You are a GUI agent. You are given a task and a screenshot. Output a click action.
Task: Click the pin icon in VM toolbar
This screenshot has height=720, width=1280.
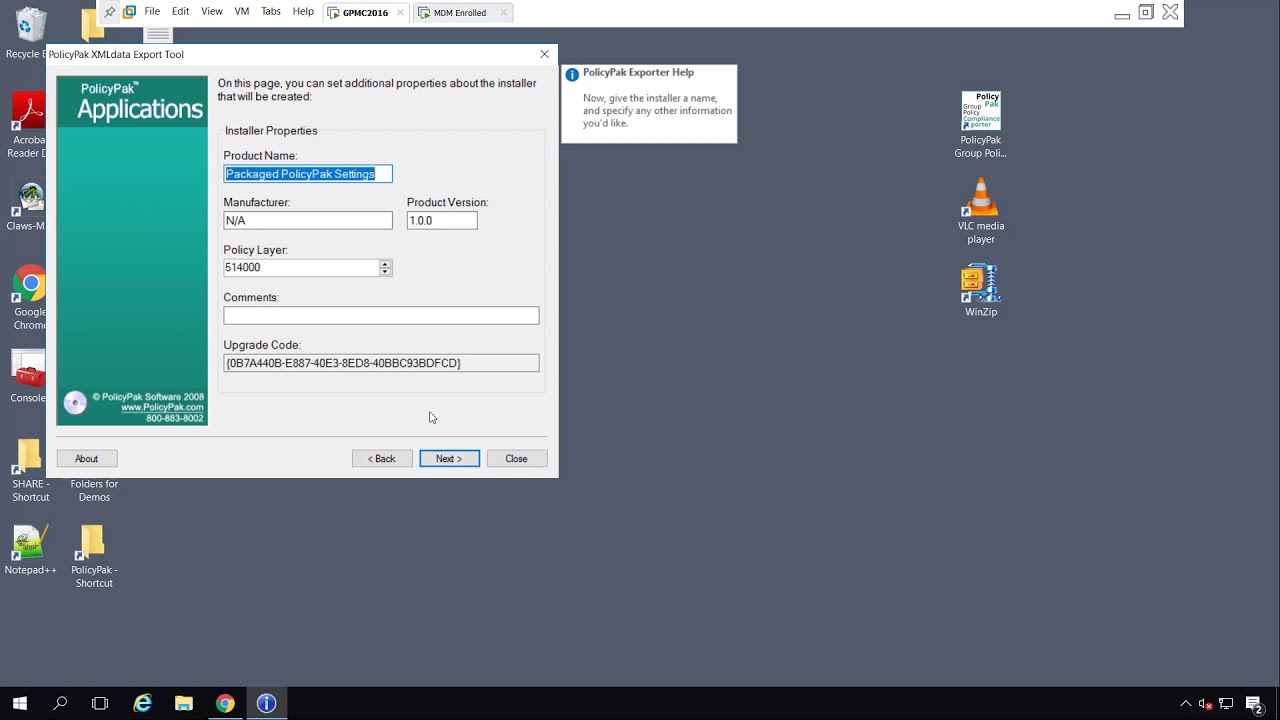[x=110, y=12]
